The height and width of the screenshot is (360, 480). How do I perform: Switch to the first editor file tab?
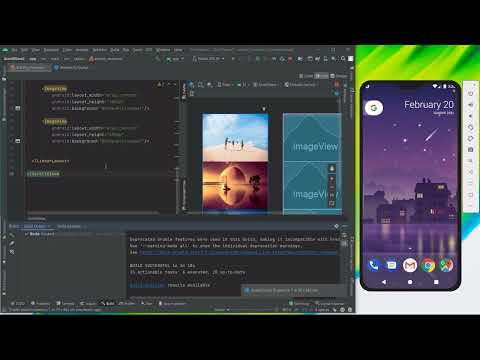pyautogui.click(x=30, y=68)
